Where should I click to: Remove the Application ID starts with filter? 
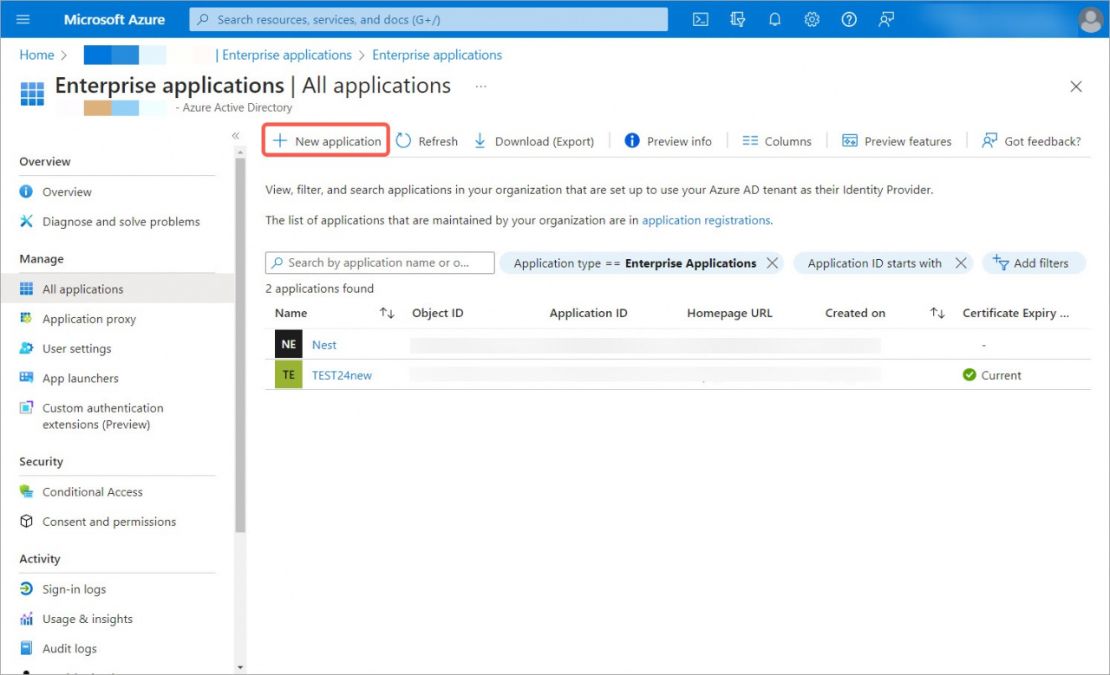(961, 263)
